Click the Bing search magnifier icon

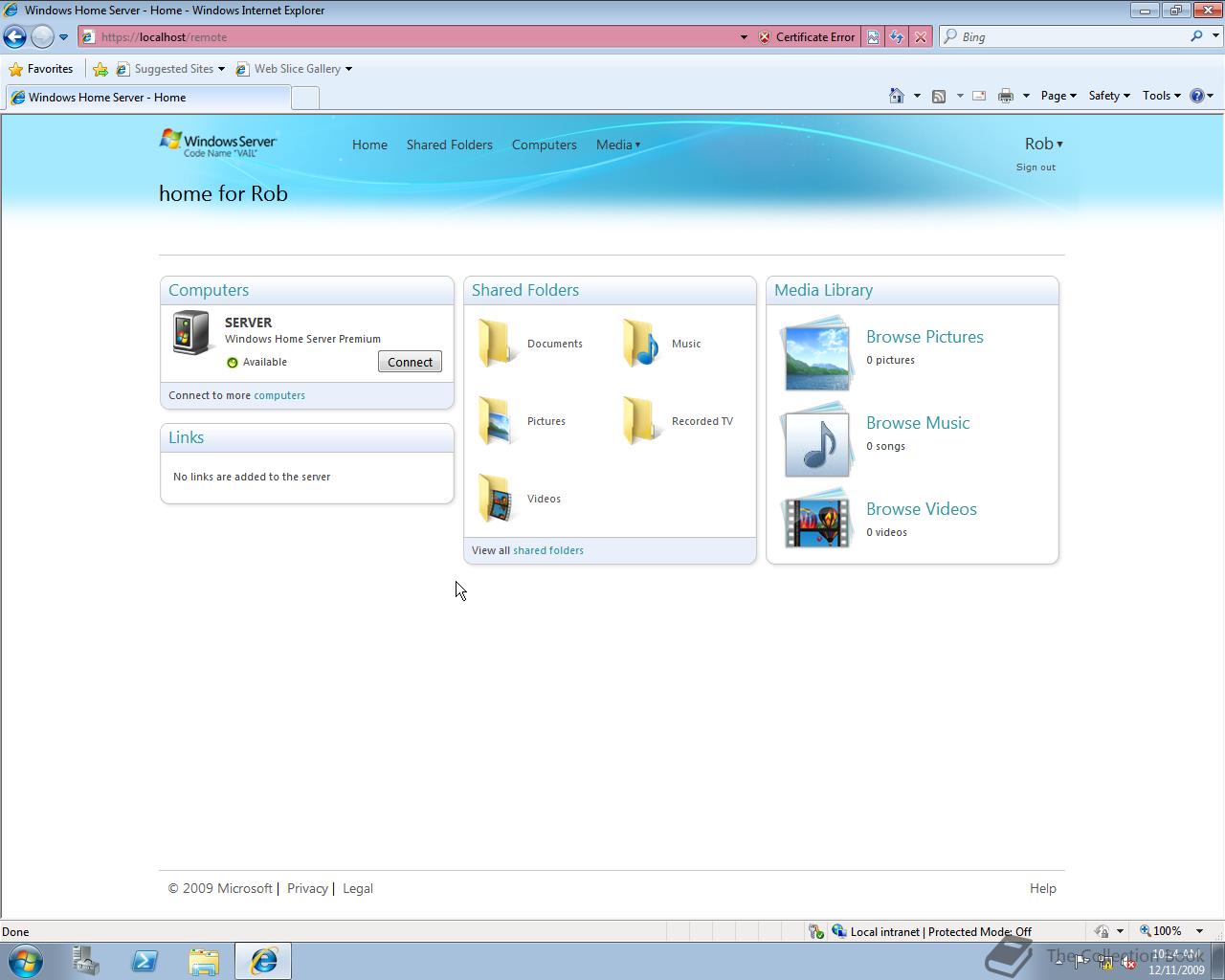pyautogui.click(x=1196, y=36)
